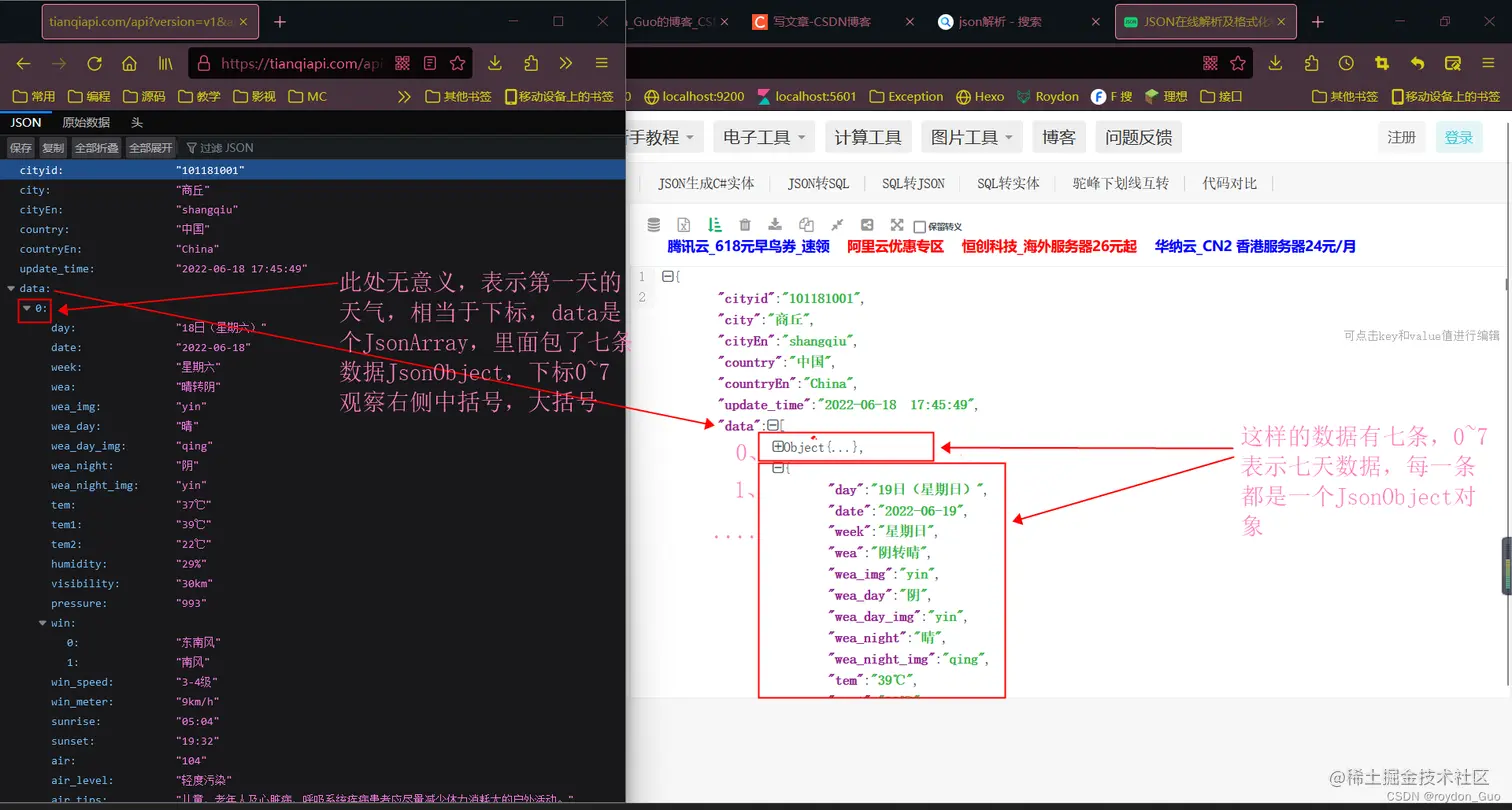Viewport: 1512px width, 810px height.
Task: Open the JSON转SQL conversion link
Action: [x=818, y=184]
